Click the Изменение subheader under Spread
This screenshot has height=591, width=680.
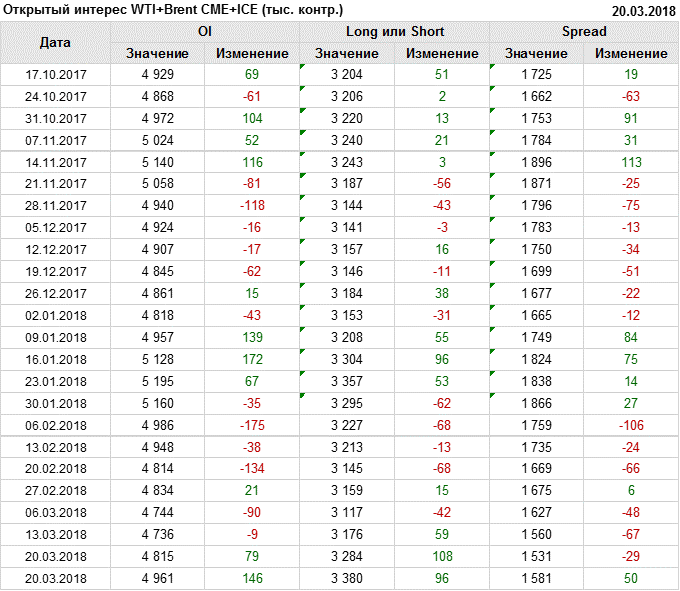(x=631, y=53)
